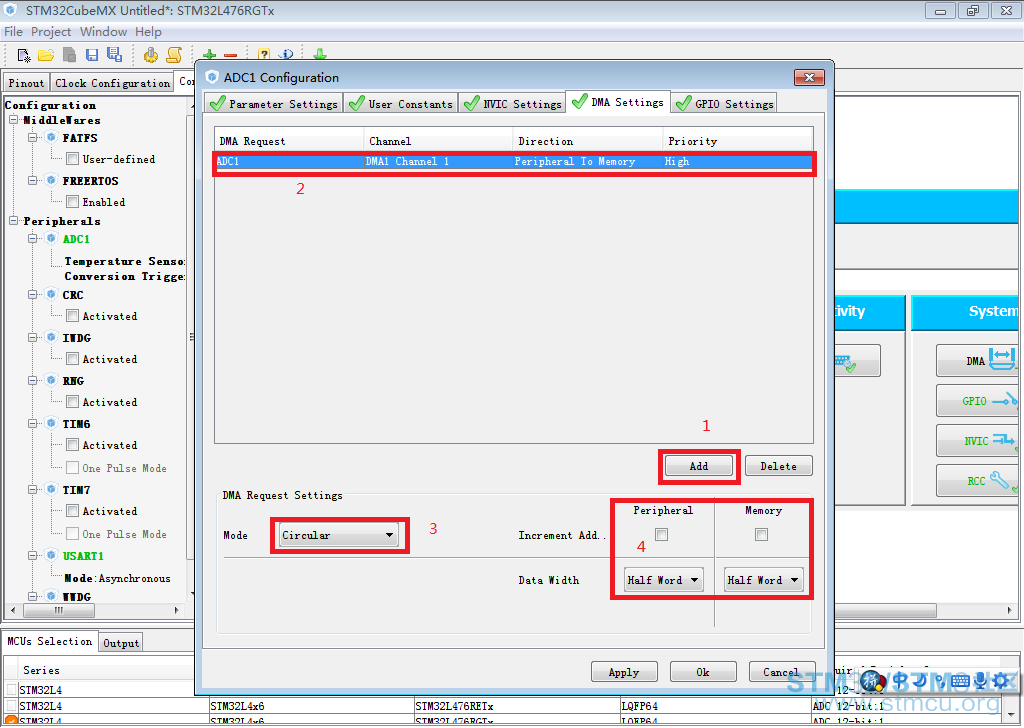The width and height of the screenshot is (1024, 728).
Task: Click the USART1 cube icon in tree
Action: pyautogui.click(x=52, y=556)
